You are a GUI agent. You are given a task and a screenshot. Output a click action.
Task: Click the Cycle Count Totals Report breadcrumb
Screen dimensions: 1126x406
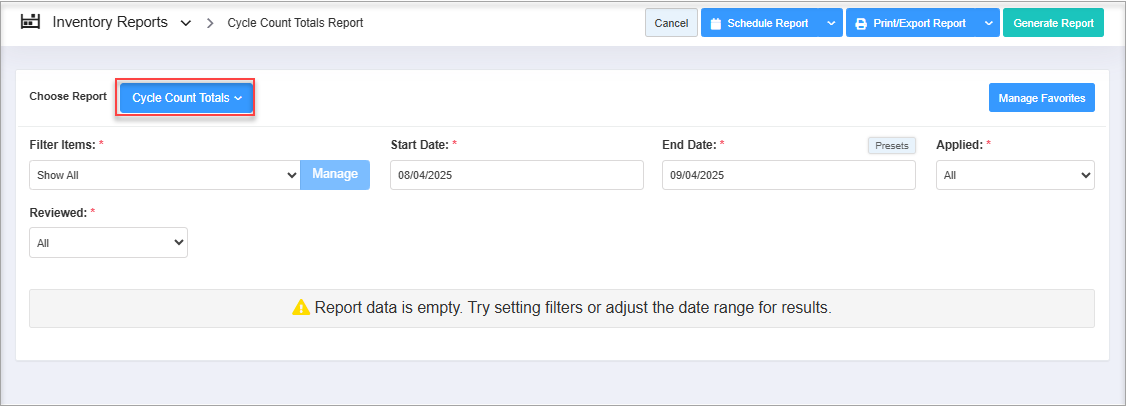click(295, 23)
